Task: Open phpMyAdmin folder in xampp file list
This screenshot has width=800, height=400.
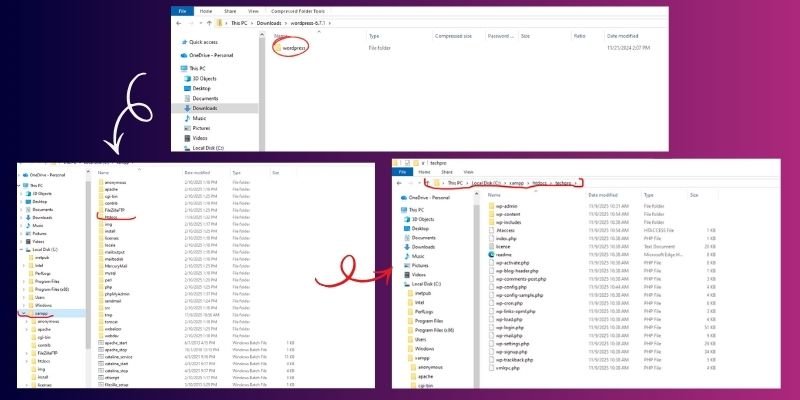Action: click(112, 294)
